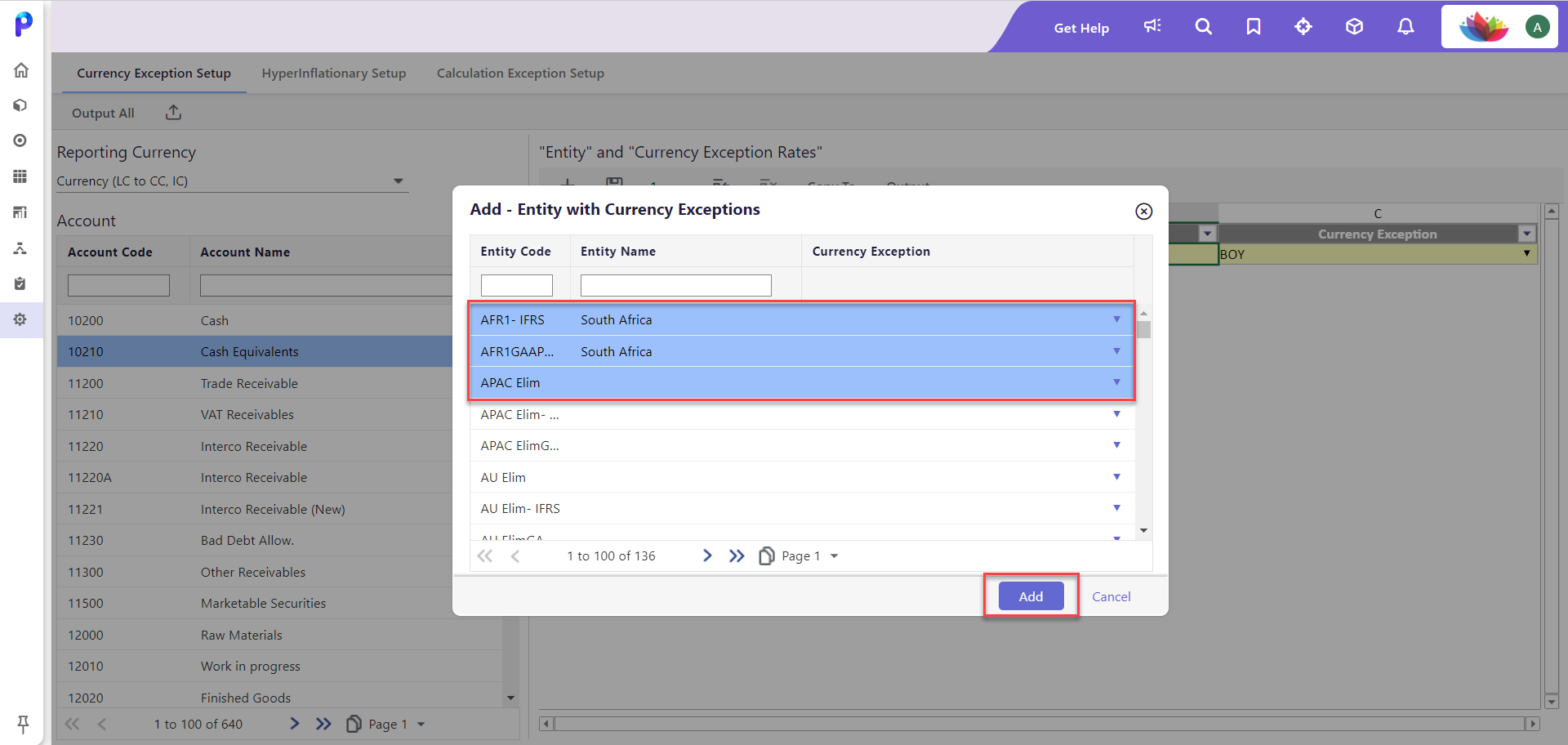Open Currency Exception dropdown for AU Elim- IFRS row
The width and height of the screenshot is (1568, 745).
[x=1116, y=508]
